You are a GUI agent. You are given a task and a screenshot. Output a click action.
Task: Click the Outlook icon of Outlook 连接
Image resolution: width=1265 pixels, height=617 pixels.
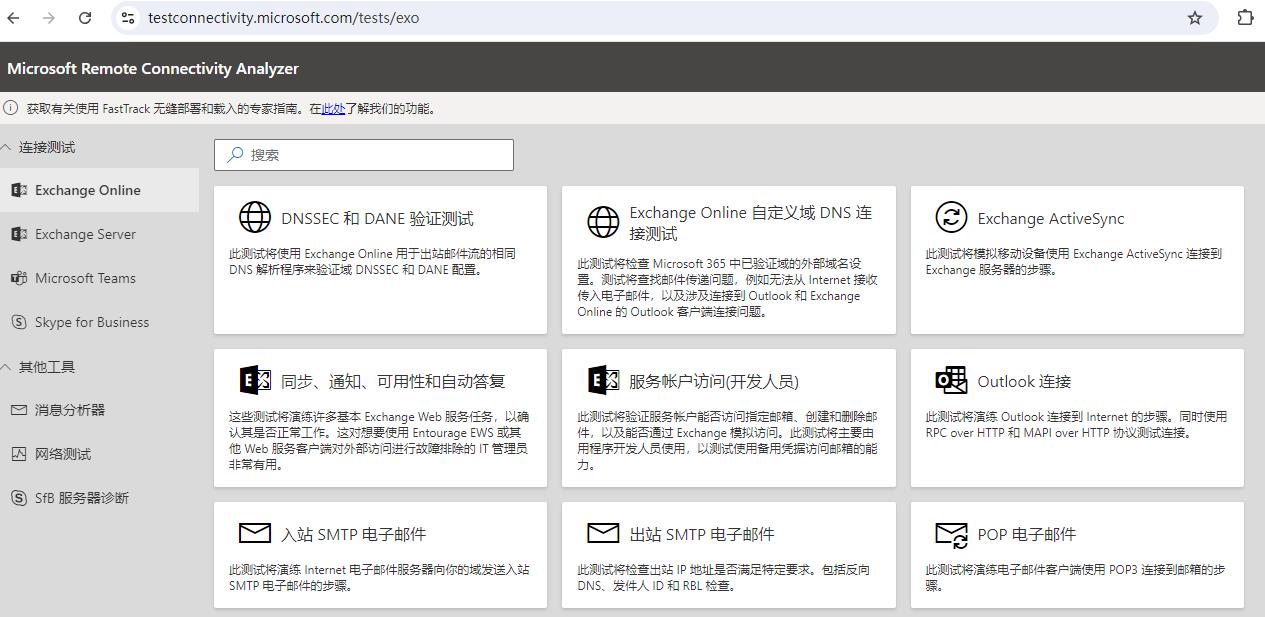pos(951,380)
